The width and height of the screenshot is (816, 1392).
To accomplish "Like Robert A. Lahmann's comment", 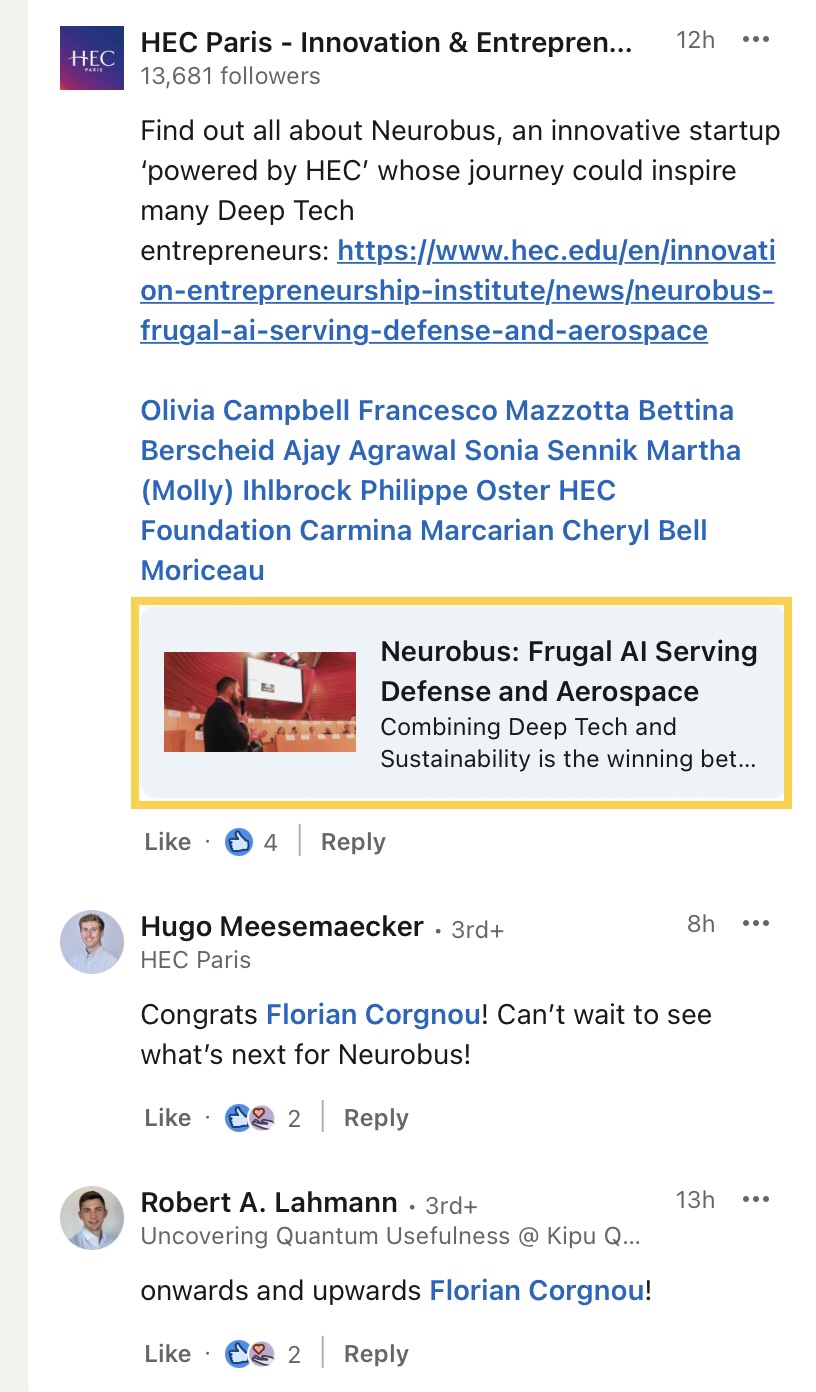I will [167, 1354].
